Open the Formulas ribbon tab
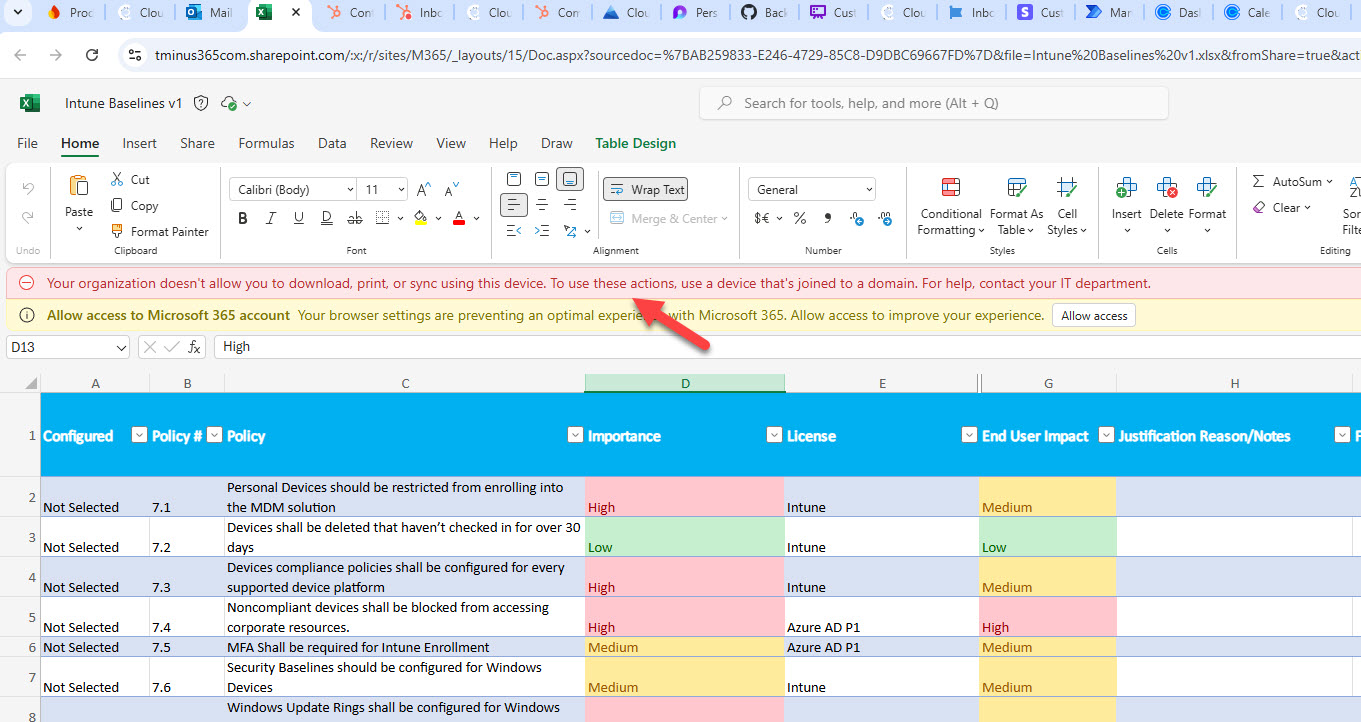 pyautogui.click(x=266, y=143)
